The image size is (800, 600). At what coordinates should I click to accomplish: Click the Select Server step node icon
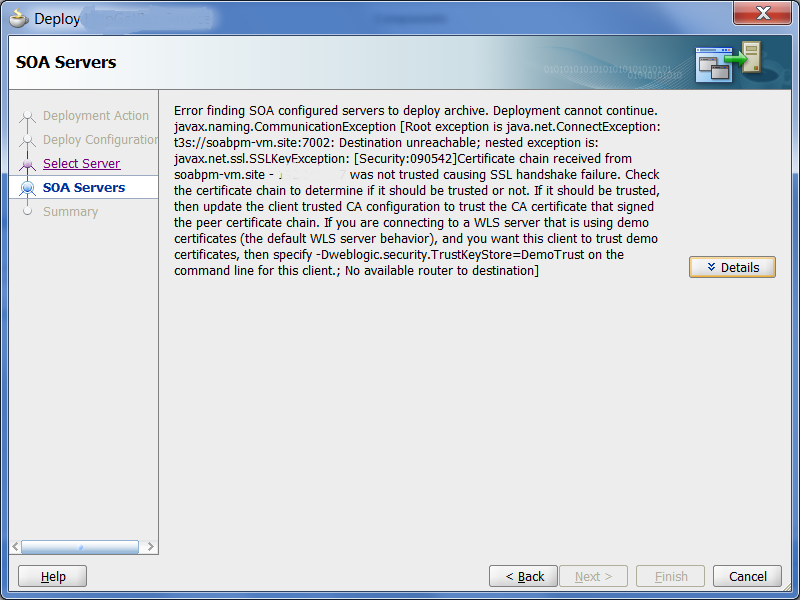[x=28, y=164]
